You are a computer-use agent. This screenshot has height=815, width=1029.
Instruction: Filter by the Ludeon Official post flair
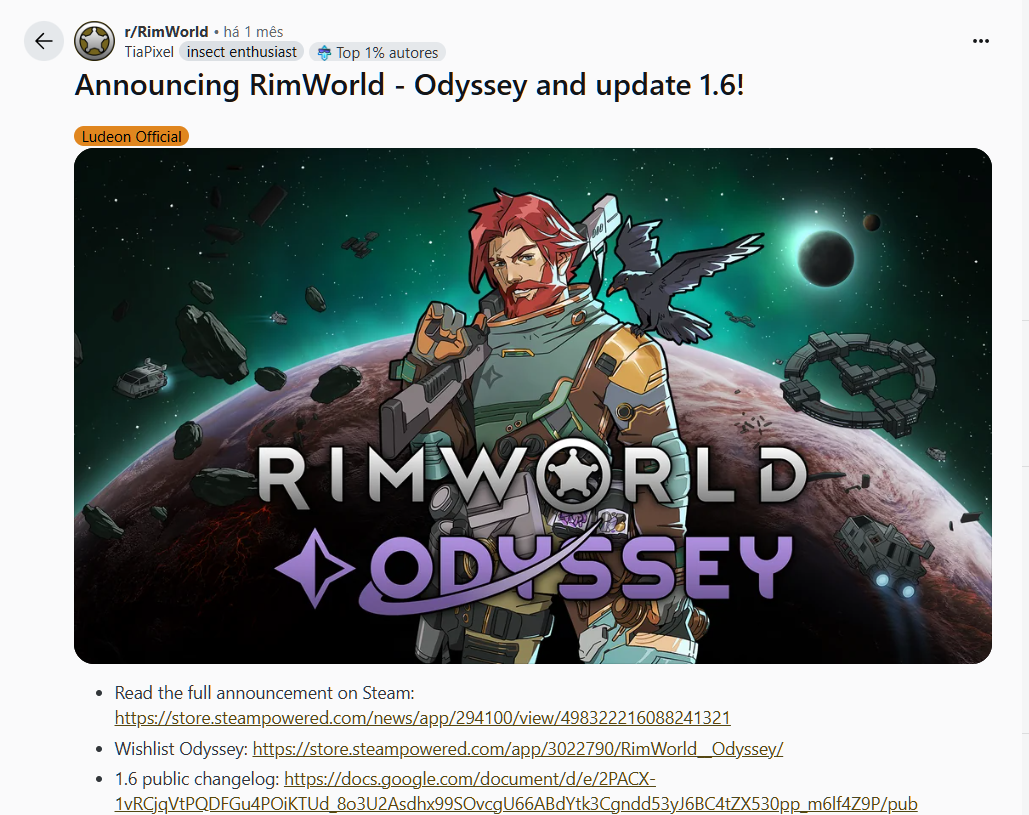[x=131, y=136]
